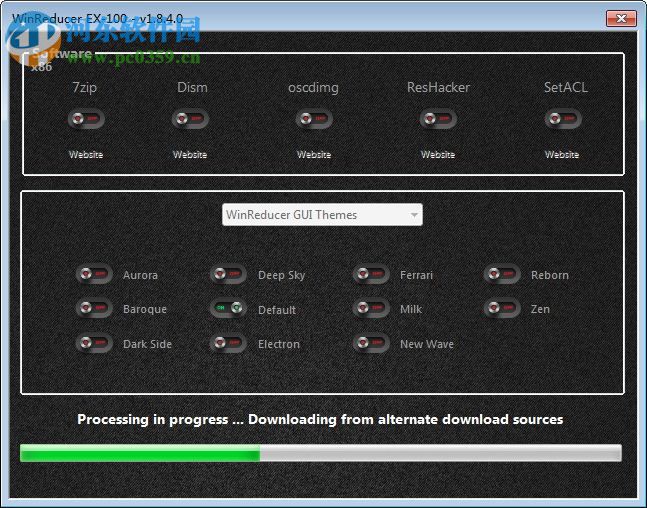Image resolution: width=647 pixels, height=508 pixels.
Task: Toggle the SetACL download switch
Action: [x=563, y=119]
